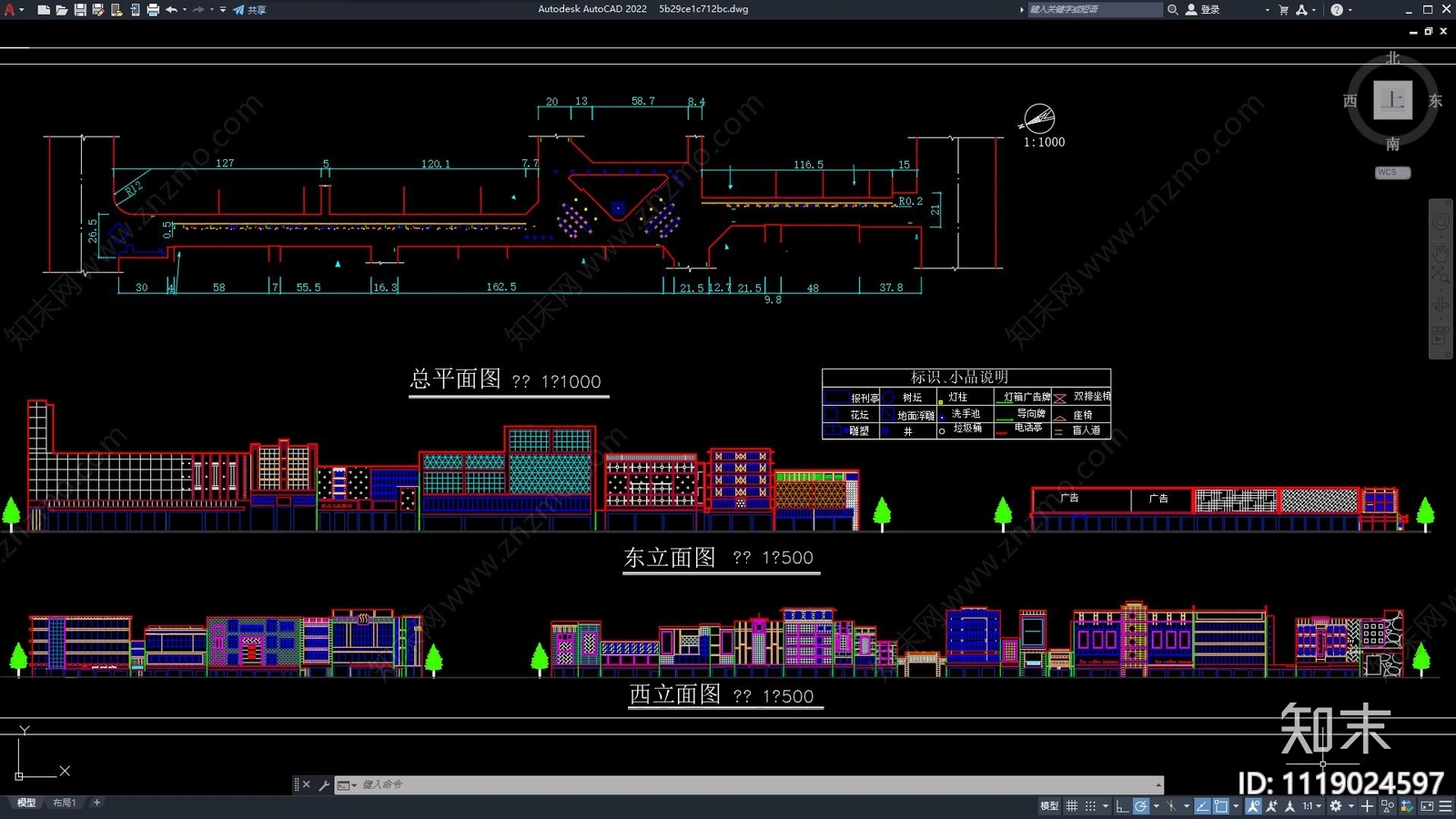Expand the undo history dropdown arrow
This screenshot has height=819, width=1456.
coord(185,9)
